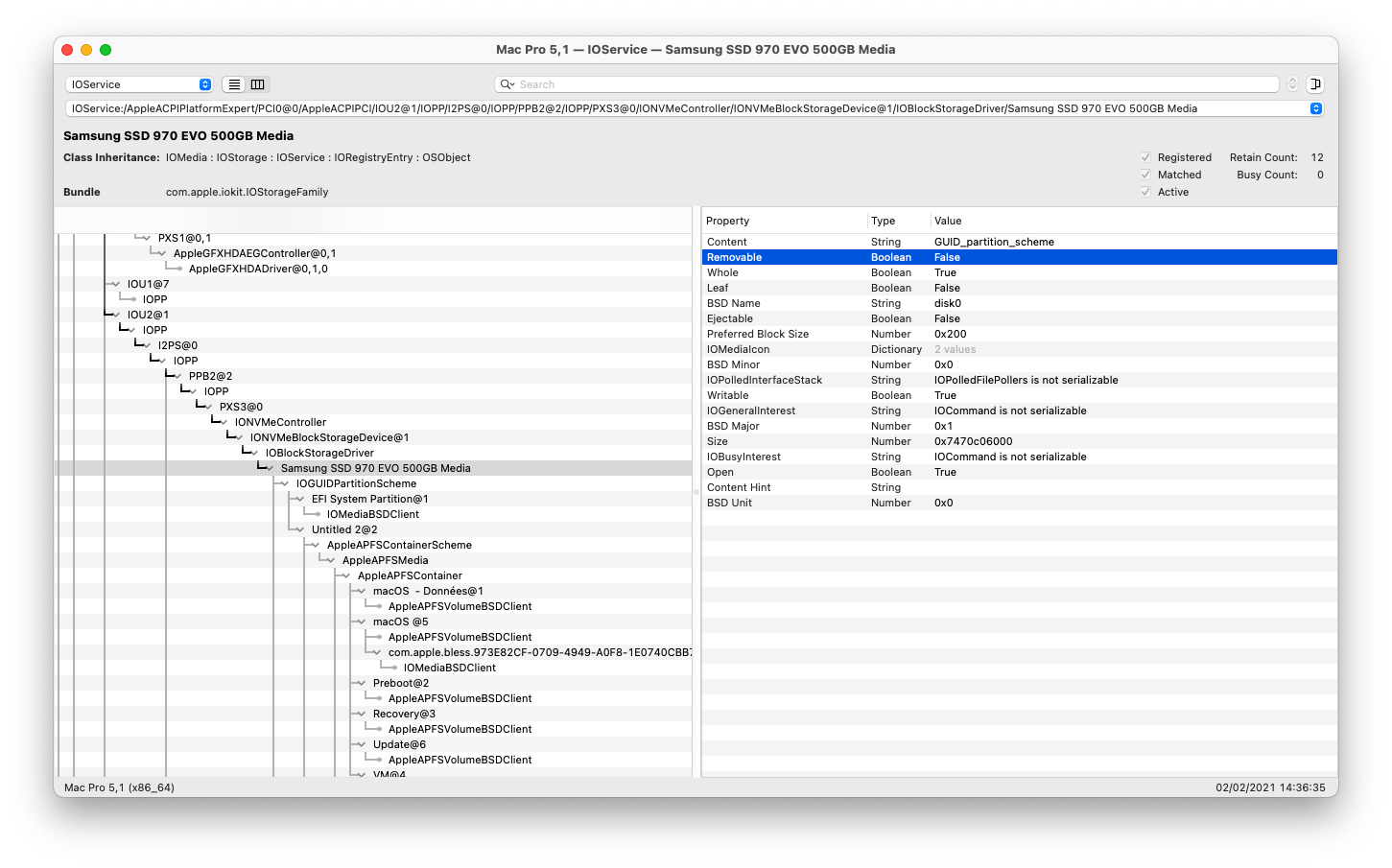
Task: Select the IOPolledInterfaceStack row
Action: click(1020, 380)
